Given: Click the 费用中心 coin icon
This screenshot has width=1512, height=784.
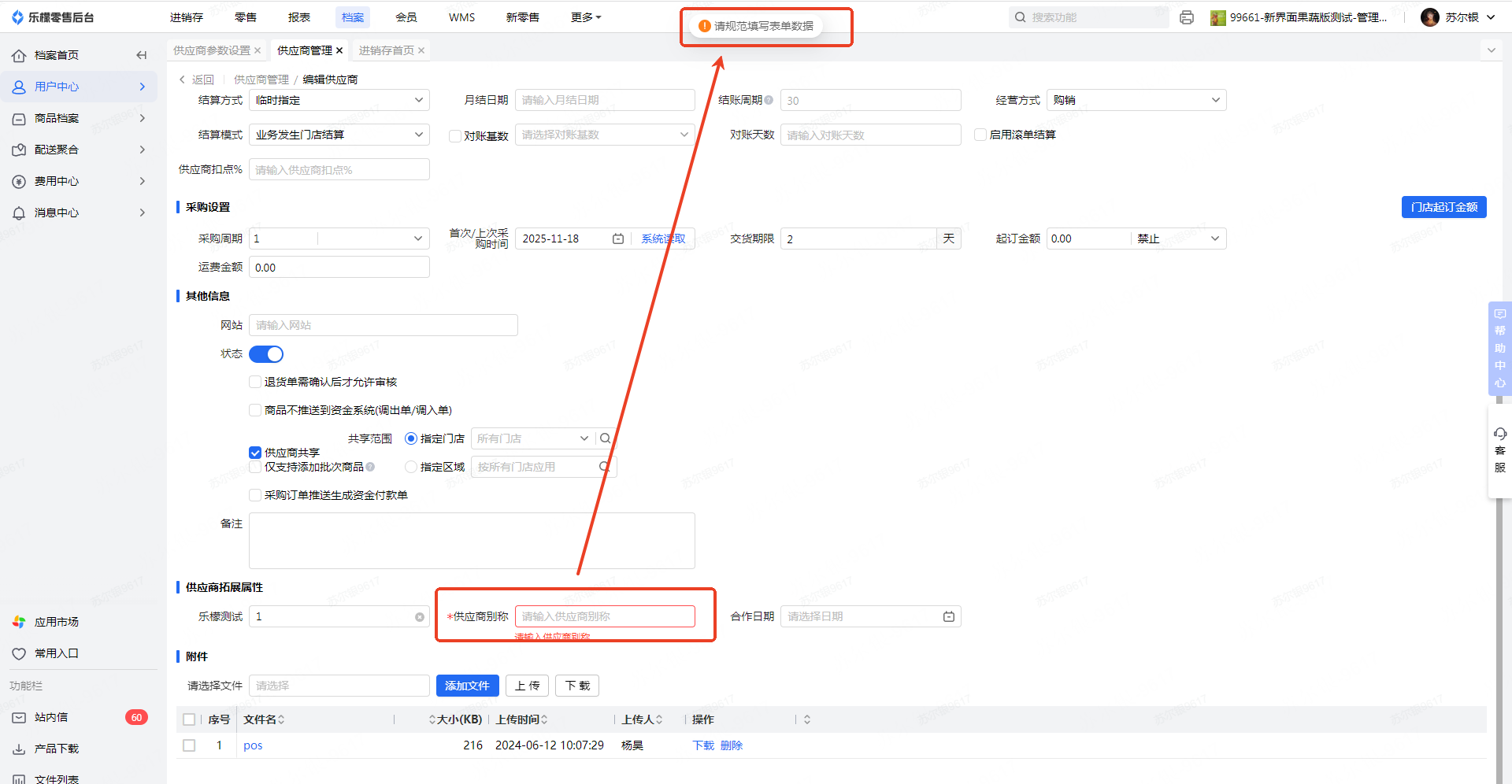Looking at the screenshot, I should pos(19,181).
